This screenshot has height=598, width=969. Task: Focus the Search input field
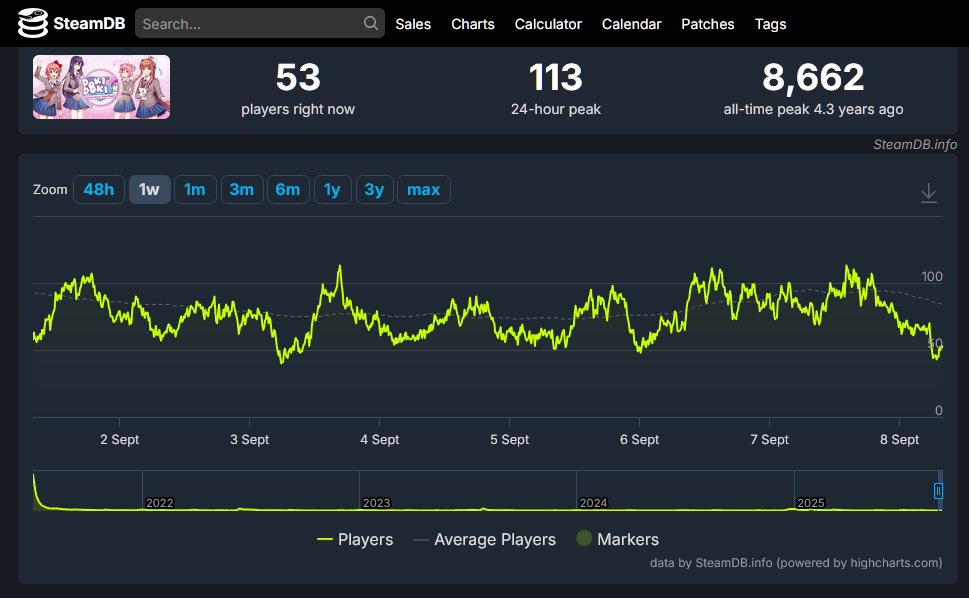(x=260, y=23)
